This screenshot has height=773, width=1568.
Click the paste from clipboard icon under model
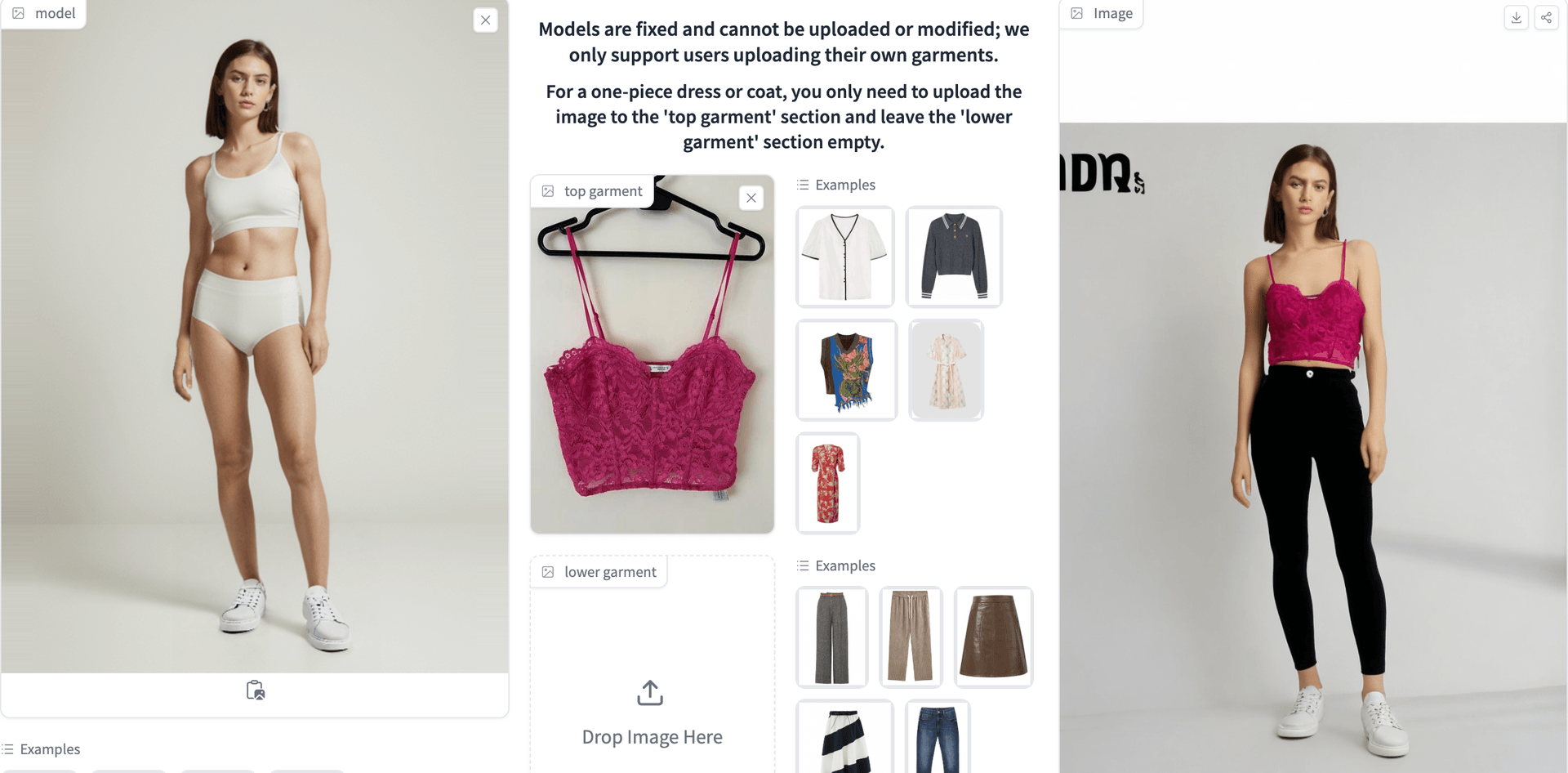pos(256,690)
